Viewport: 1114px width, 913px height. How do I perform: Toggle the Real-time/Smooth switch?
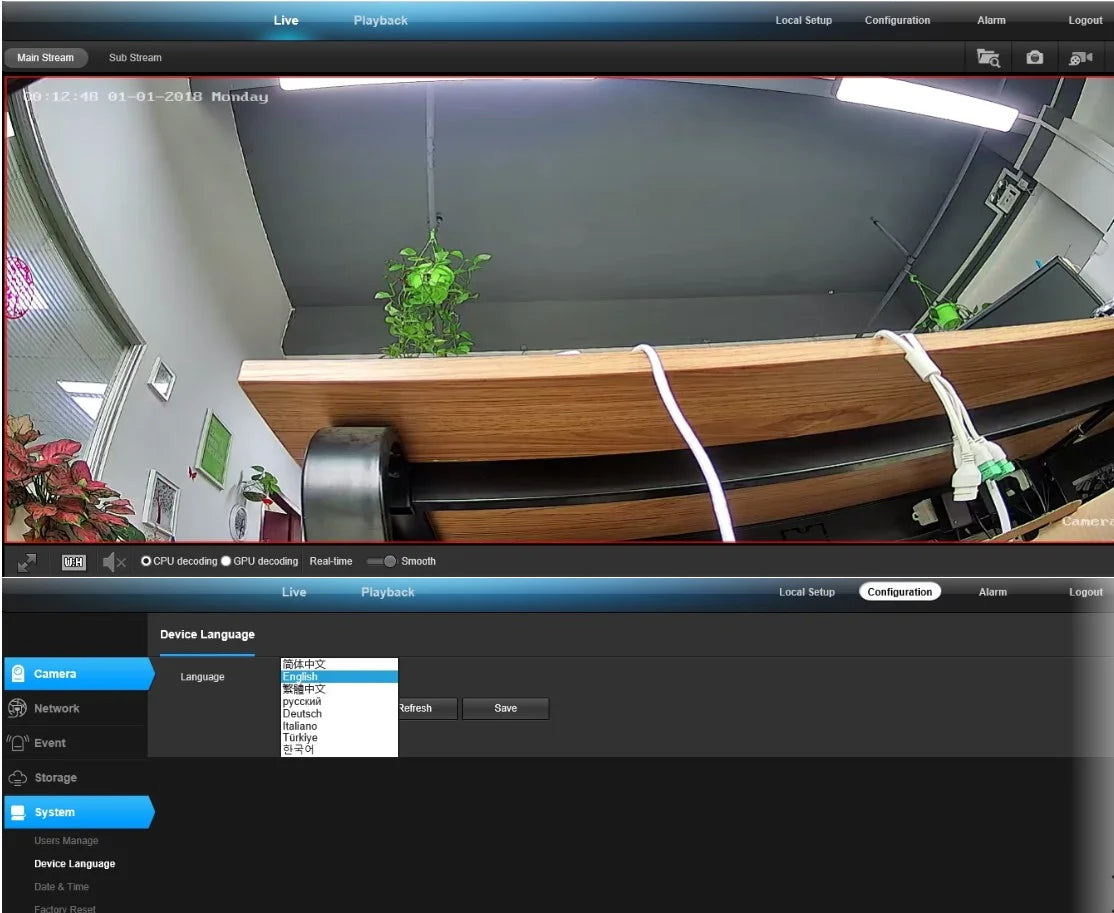[381, 561]
